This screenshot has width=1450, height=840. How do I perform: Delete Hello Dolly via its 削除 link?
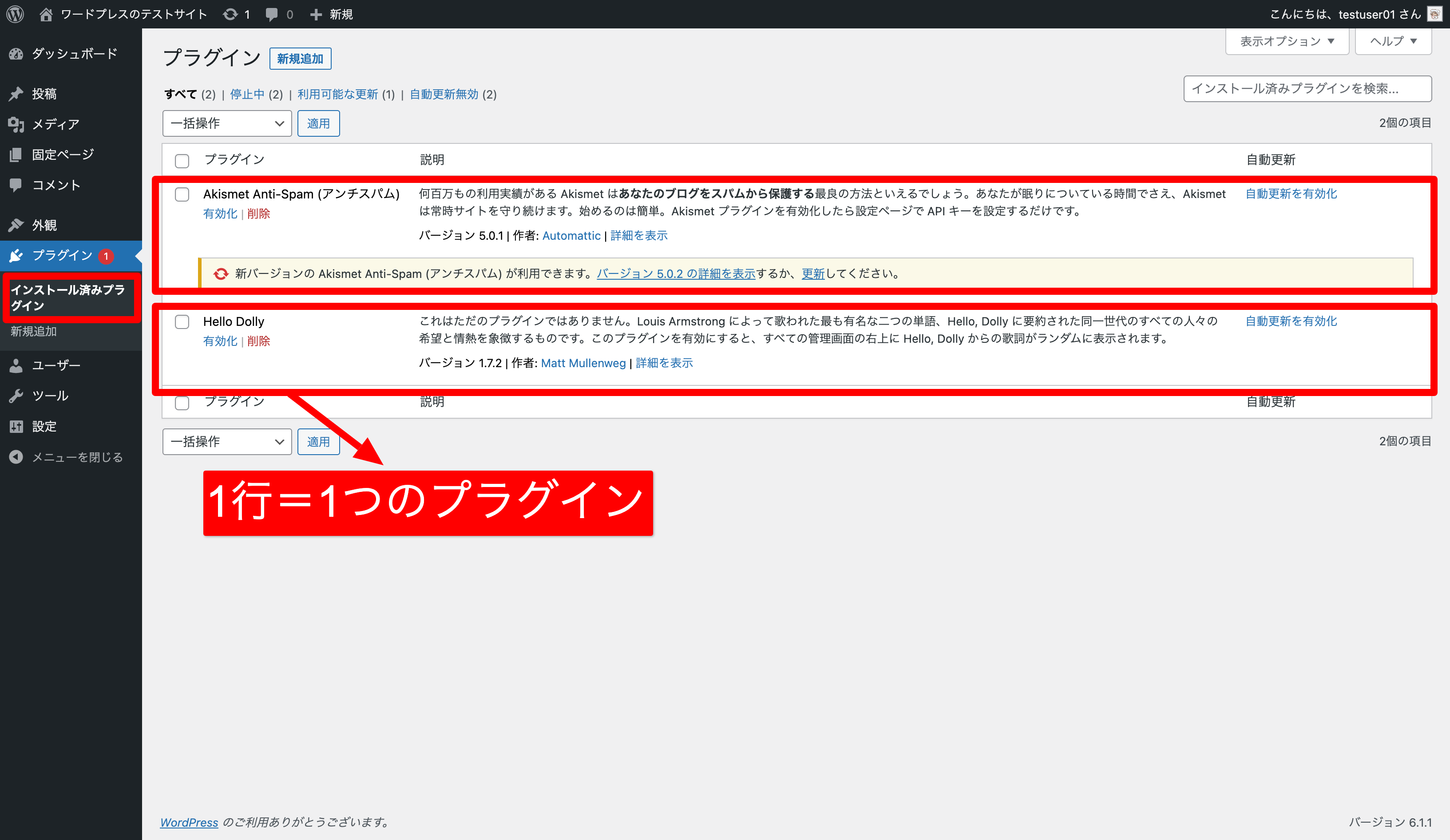click(258, 341)
